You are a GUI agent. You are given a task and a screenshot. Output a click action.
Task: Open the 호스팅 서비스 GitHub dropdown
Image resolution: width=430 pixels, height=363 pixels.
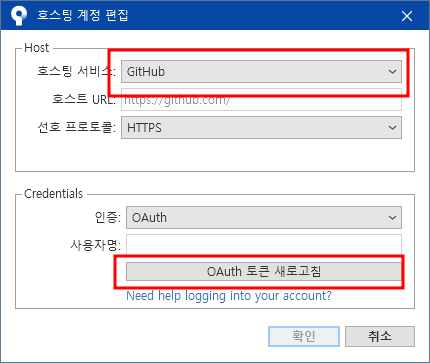coord(261,72)
